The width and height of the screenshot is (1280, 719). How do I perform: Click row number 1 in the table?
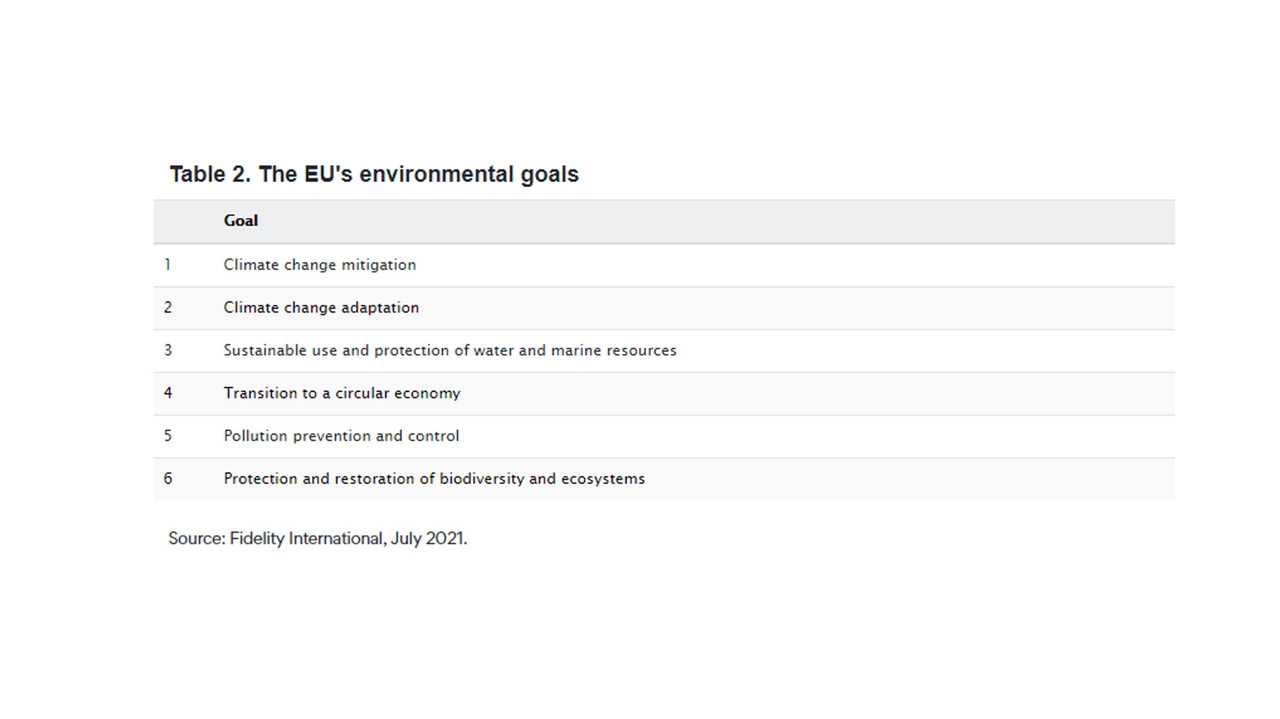[168, 265]
